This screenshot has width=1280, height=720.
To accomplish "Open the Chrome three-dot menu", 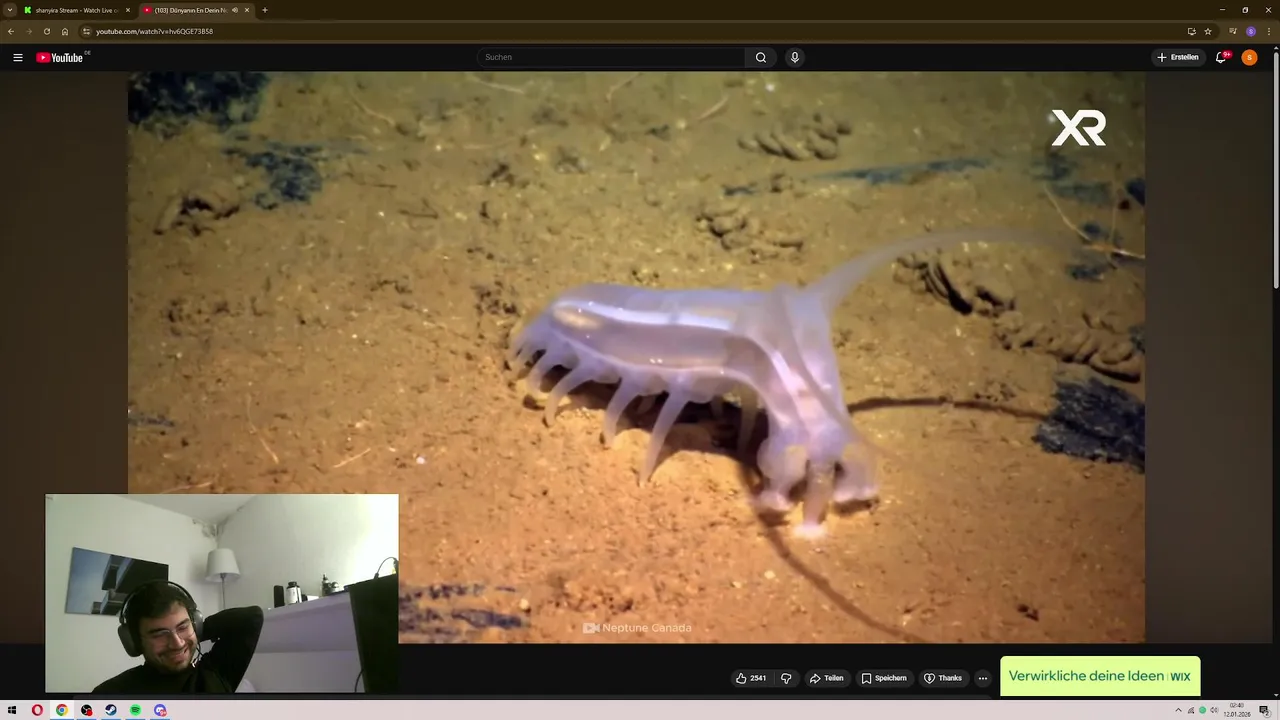I will point(1269,31).
